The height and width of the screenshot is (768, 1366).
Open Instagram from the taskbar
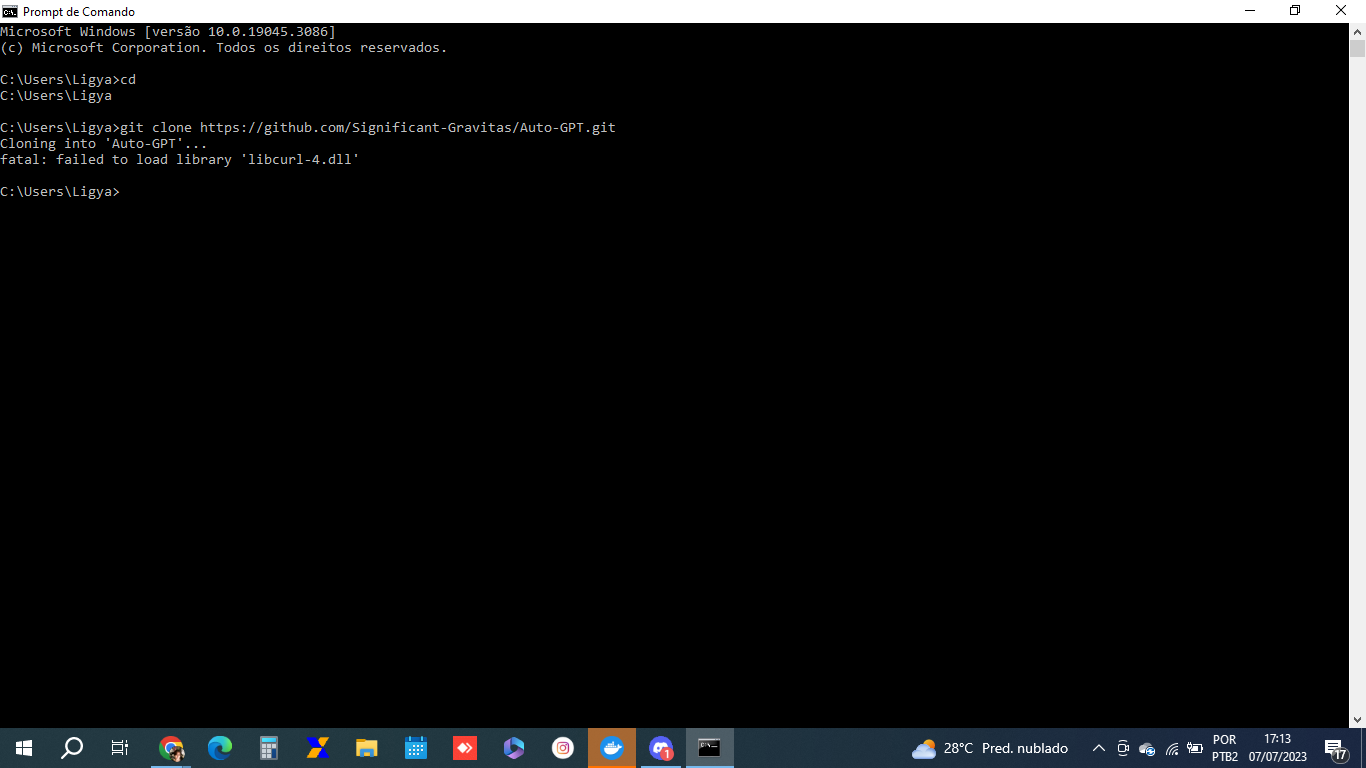pyautogui.click(x=563, y=748)
